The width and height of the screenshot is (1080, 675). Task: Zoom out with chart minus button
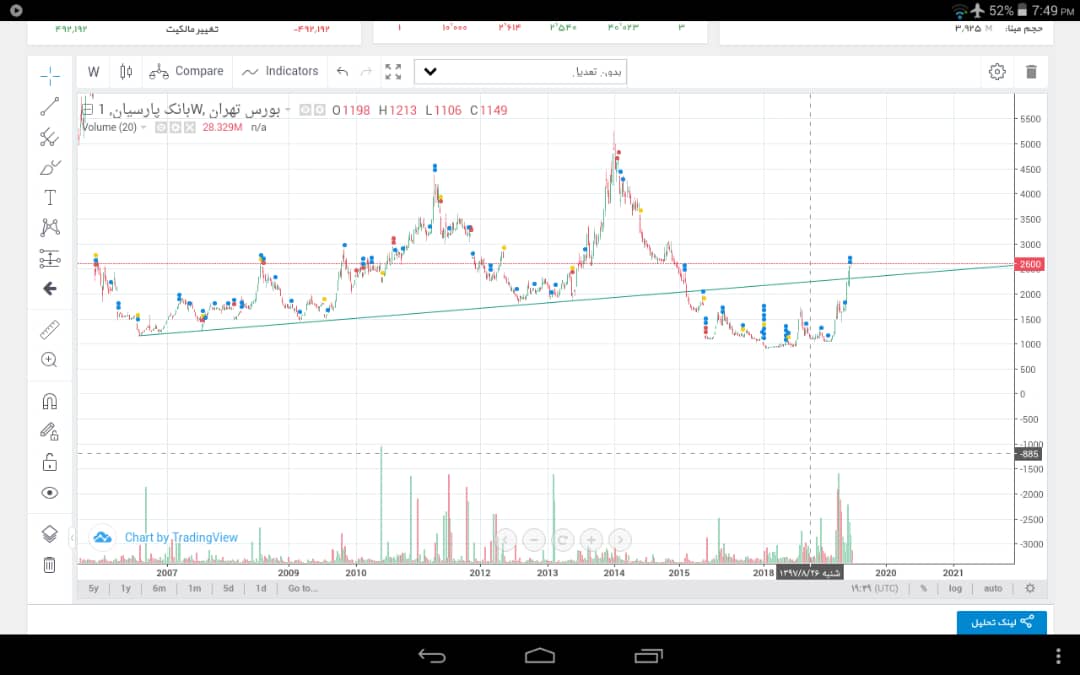(x=534, y=540)
